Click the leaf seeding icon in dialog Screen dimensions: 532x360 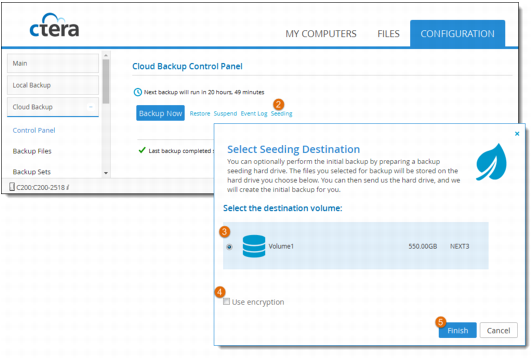491,162
